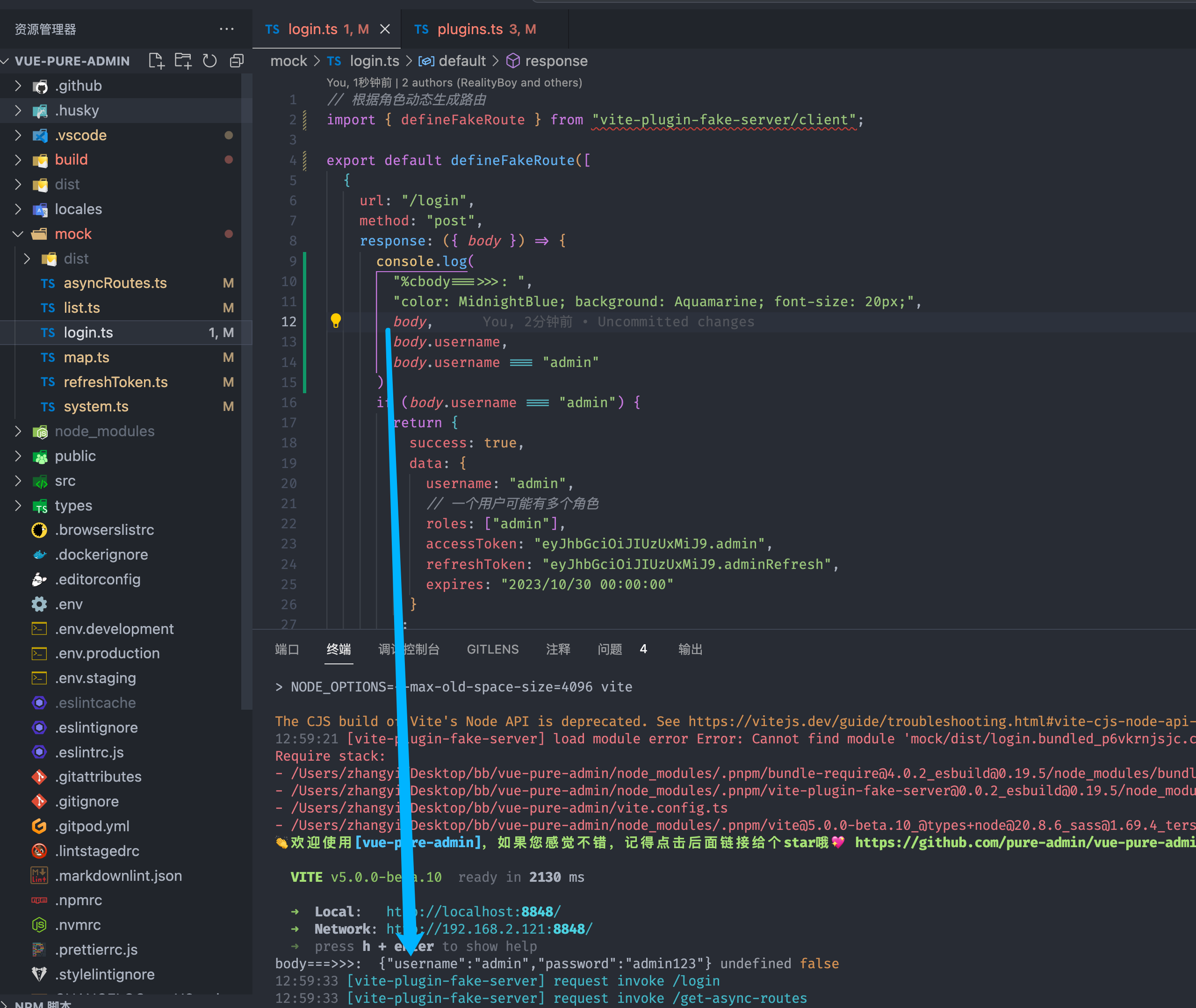Click the response symbol in the breadcrumb
Screen dimensions: 1196x1008
(555, 61)
